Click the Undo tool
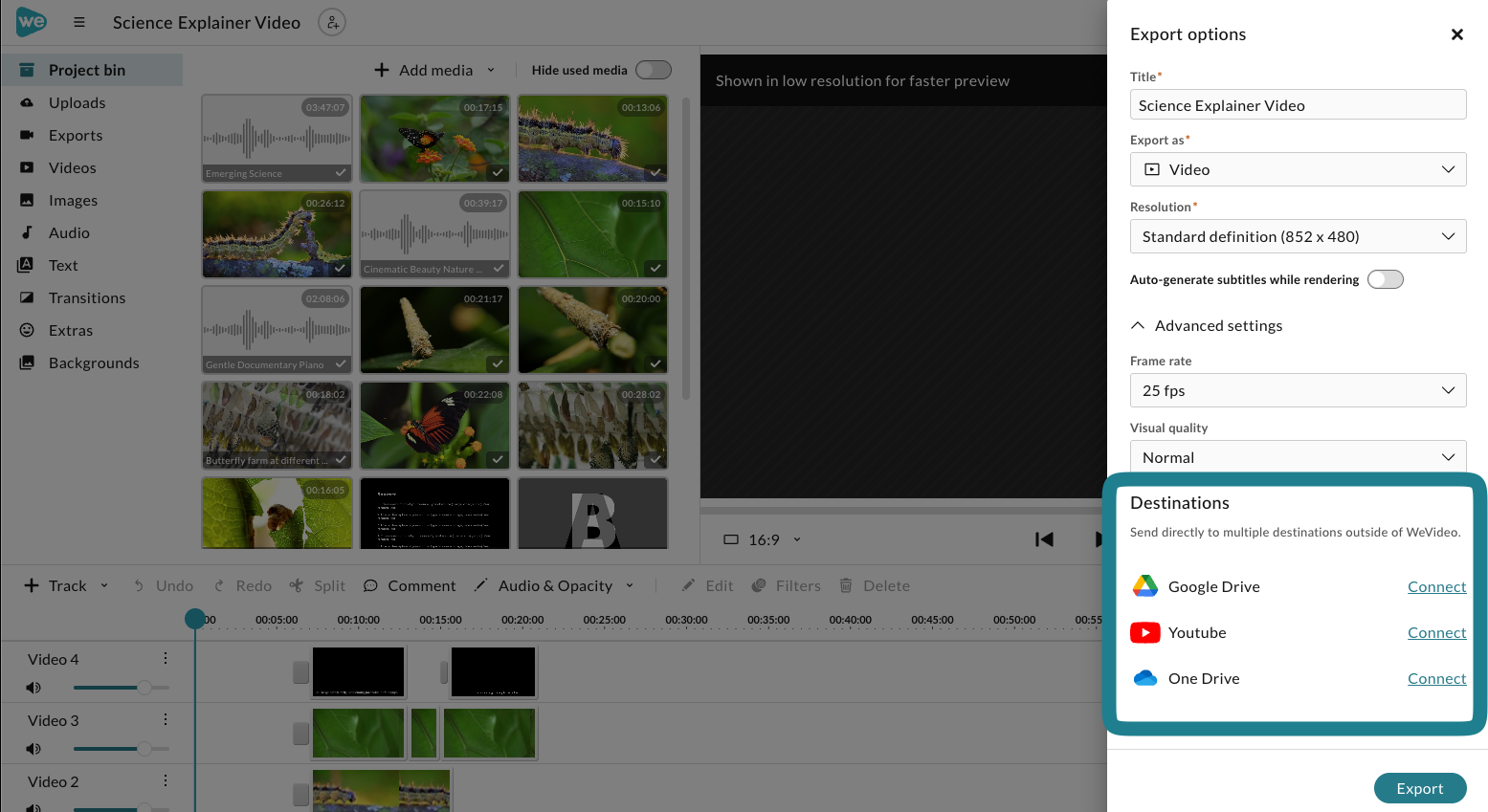Image resolution: width=1488 pixels, height=812 pixels. [164, 585]
